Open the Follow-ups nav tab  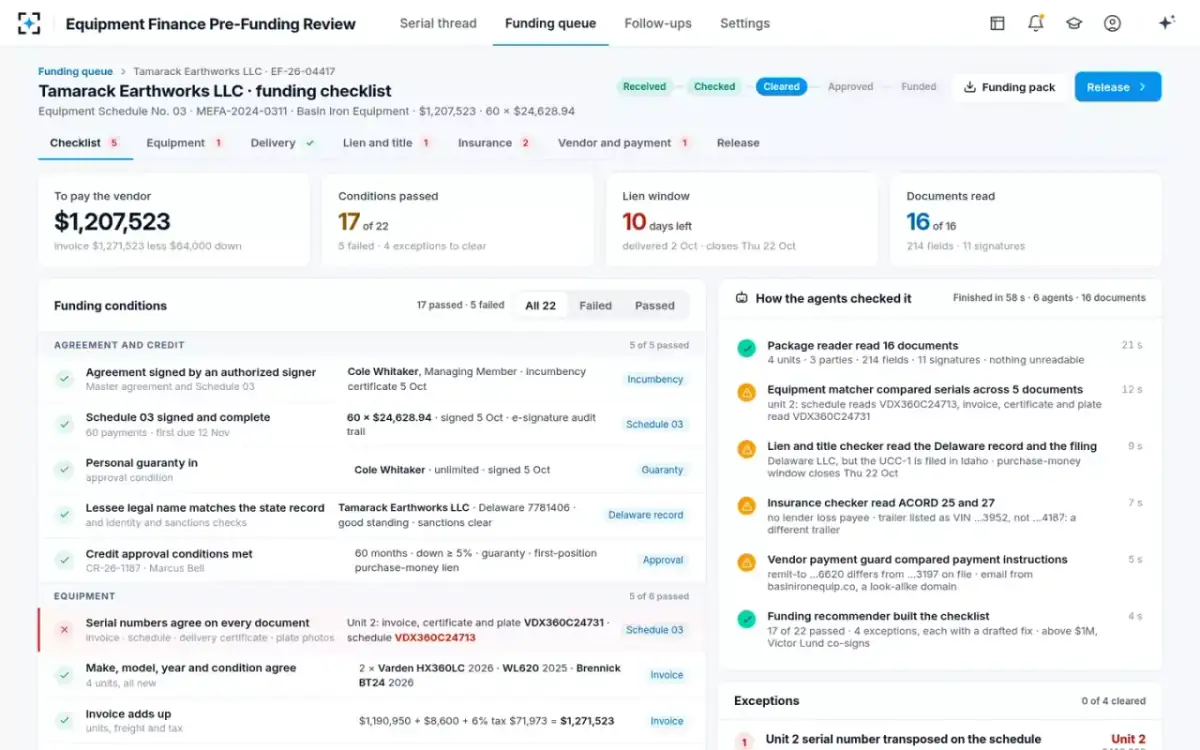tap(658, 23)
